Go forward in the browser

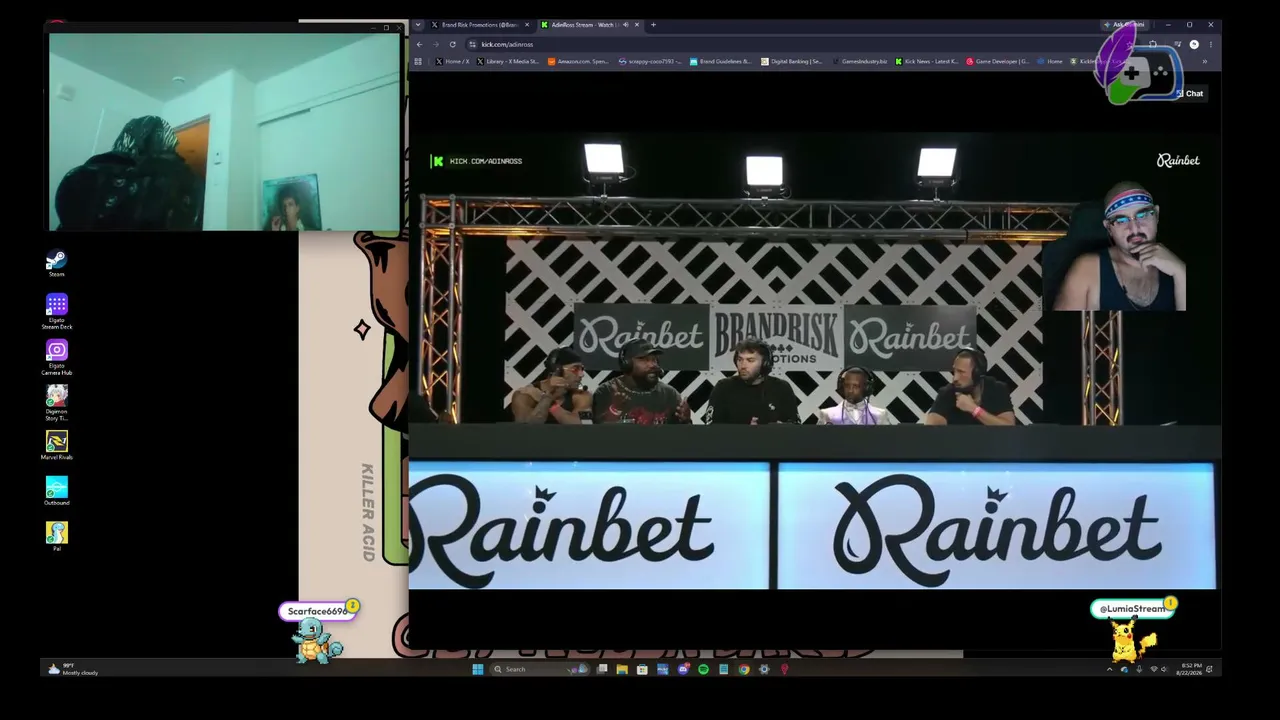[x=435, y=44]
